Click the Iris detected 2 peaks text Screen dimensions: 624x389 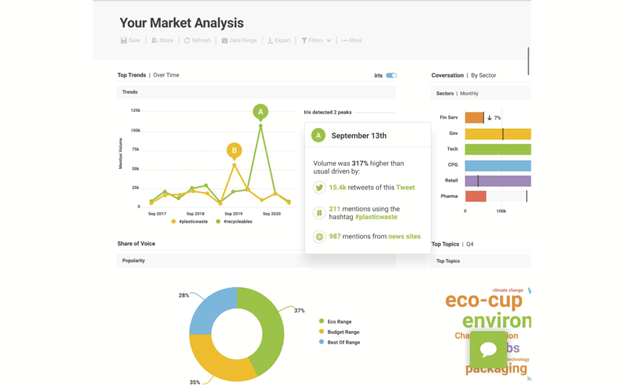(x=328, y=112)
